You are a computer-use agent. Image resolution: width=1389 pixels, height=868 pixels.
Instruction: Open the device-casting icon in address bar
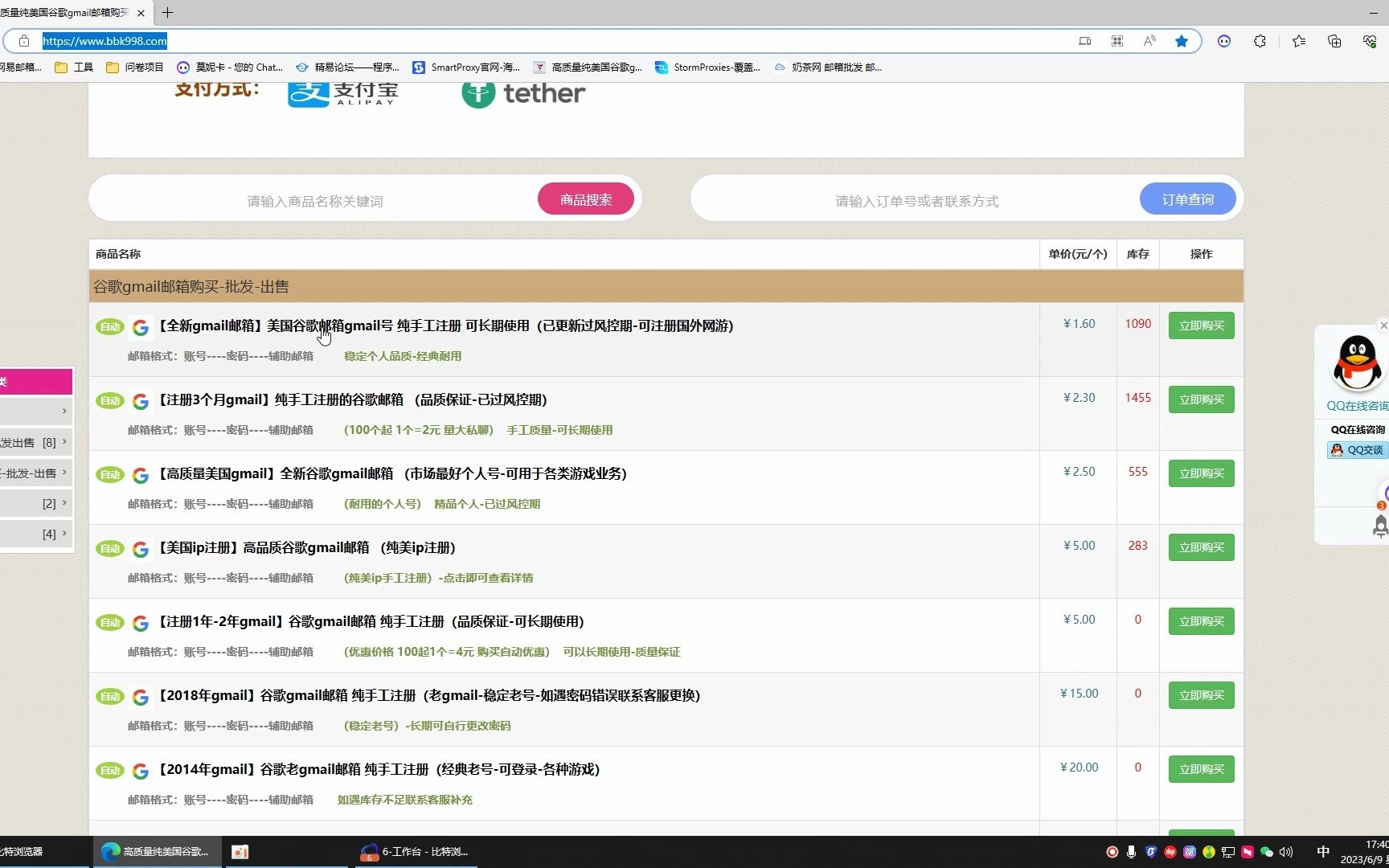pos(1085,41)
